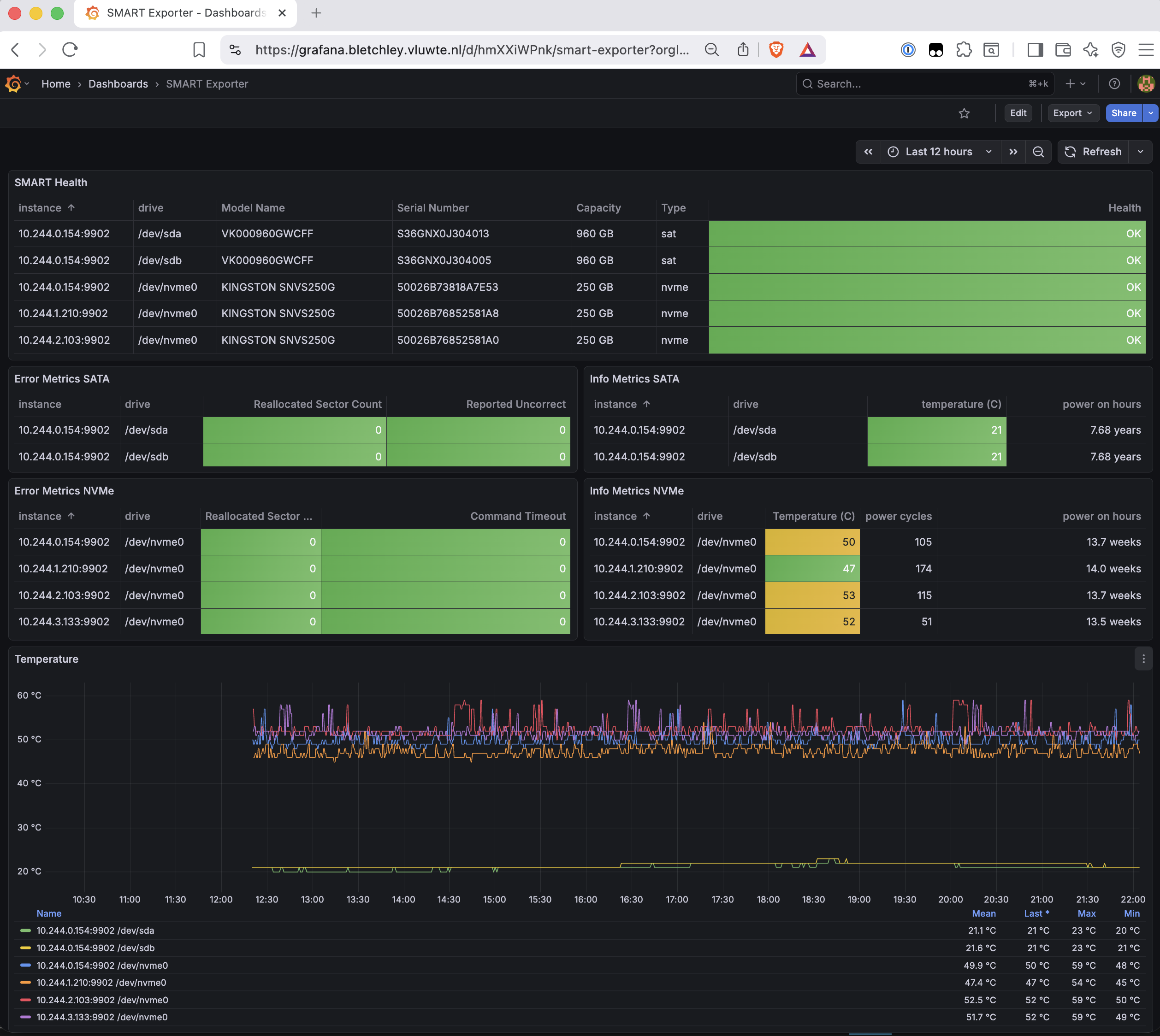Go to Home breadcrumb
The height and width of the screenshot is (1036, 1160).
(x=56, y=84)
